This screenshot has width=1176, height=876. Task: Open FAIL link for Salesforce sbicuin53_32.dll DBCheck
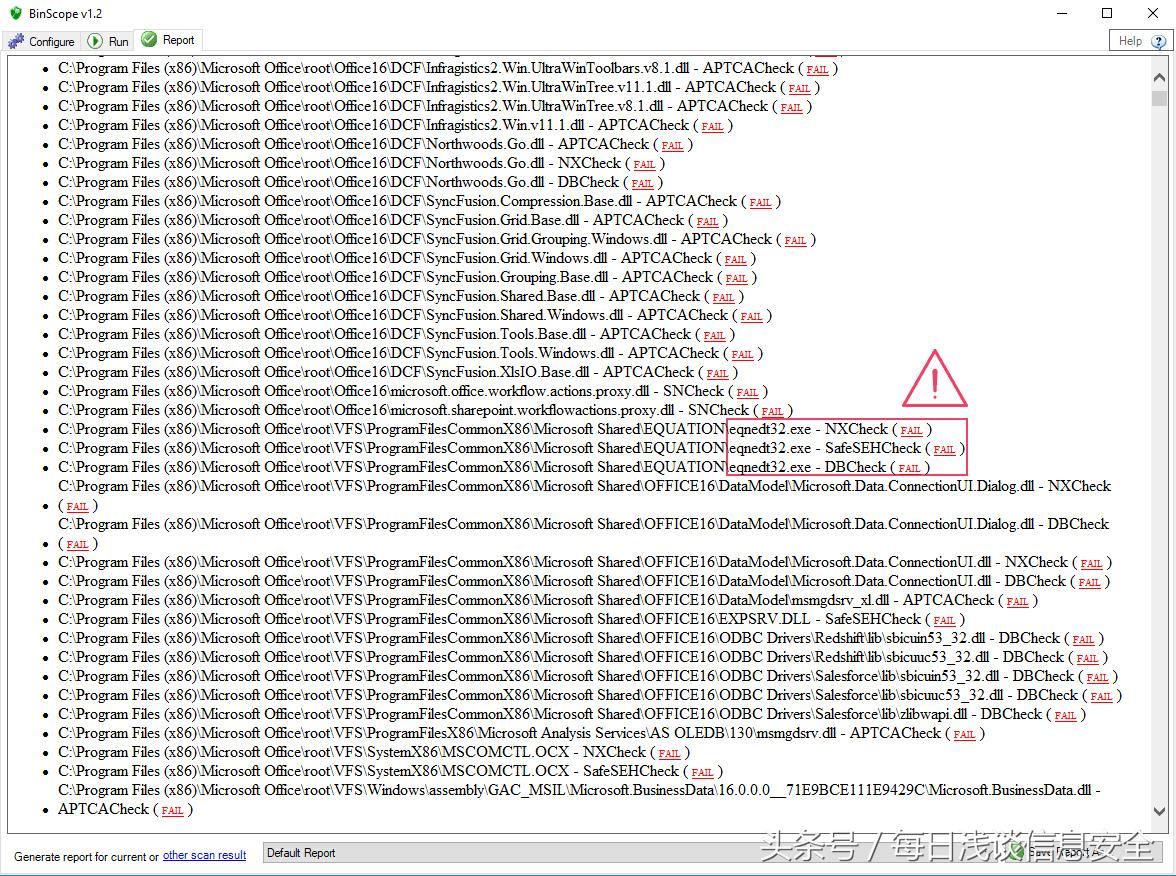point(1097,677)
